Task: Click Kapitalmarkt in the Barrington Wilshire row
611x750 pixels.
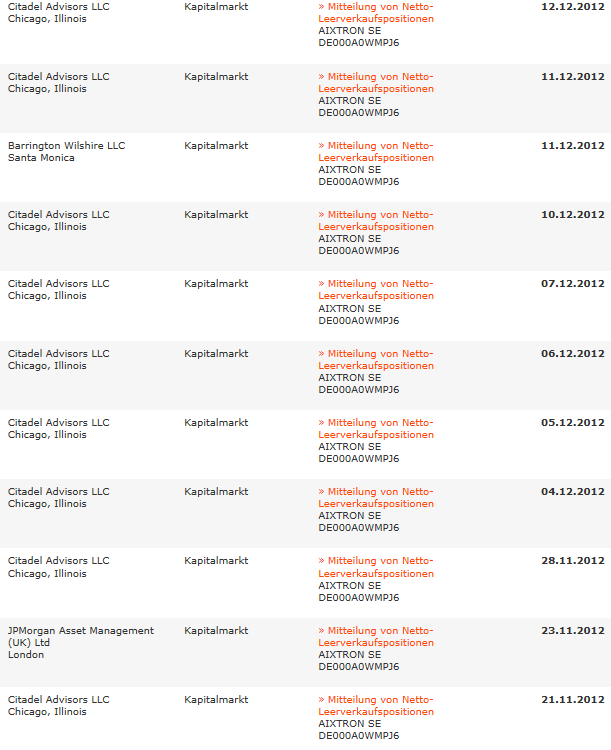Action: (x=216, y=145)
